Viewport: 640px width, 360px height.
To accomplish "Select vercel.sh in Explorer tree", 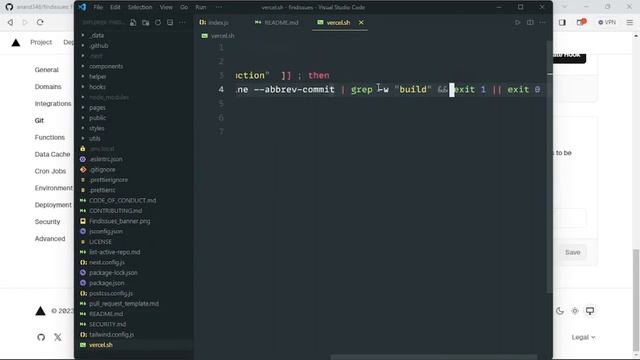I will (x=101, y=345).
